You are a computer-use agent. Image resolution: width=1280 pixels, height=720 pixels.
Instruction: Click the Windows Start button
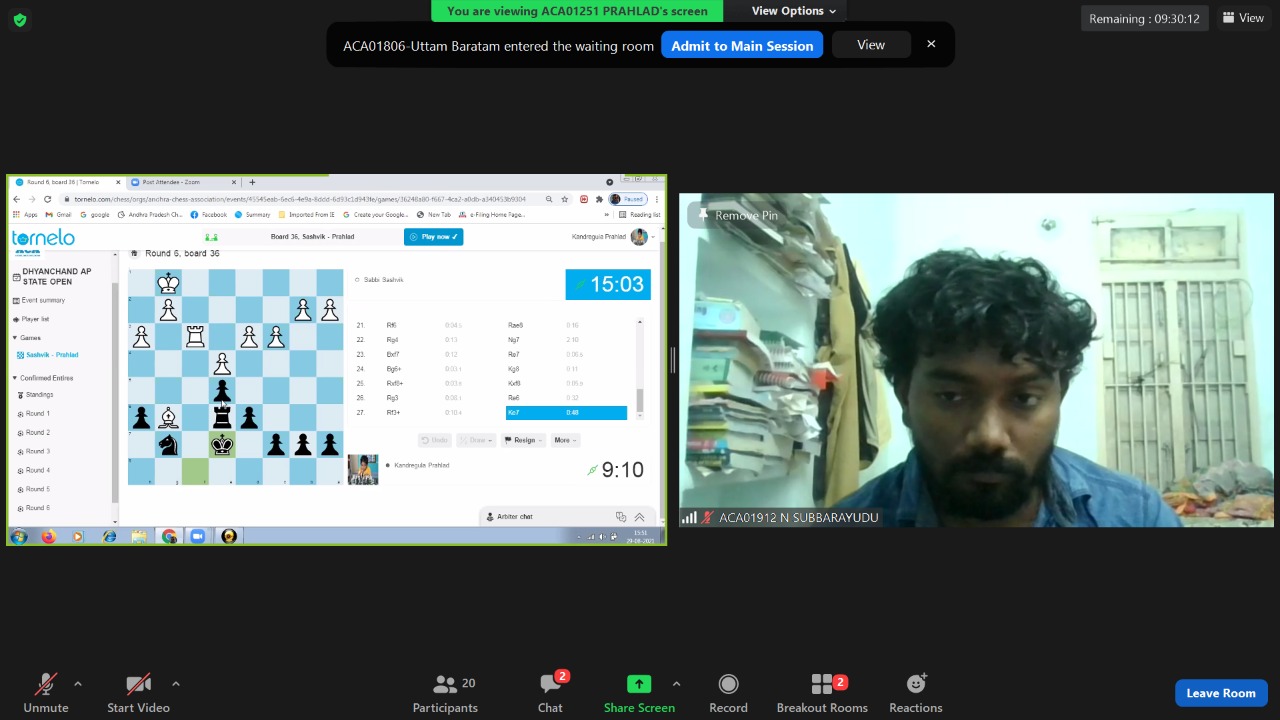point(18,537)
